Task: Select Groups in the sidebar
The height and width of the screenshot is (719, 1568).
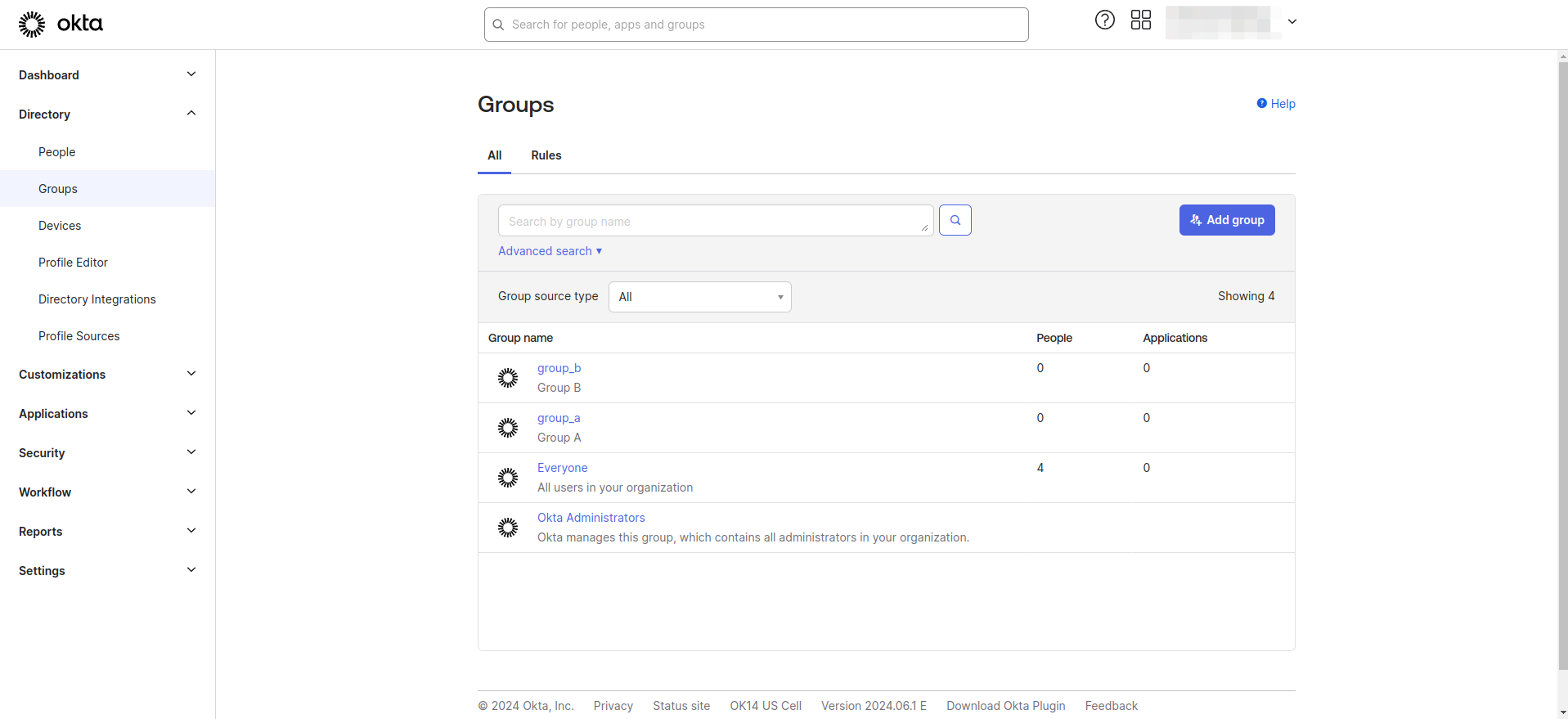Action: [107, 188]
